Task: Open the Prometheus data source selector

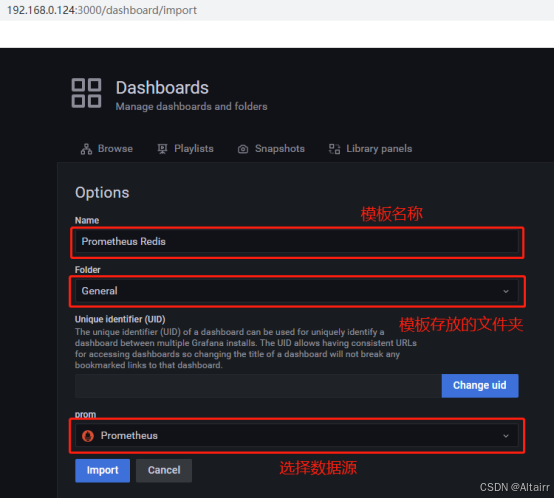Action: [297, 436]
